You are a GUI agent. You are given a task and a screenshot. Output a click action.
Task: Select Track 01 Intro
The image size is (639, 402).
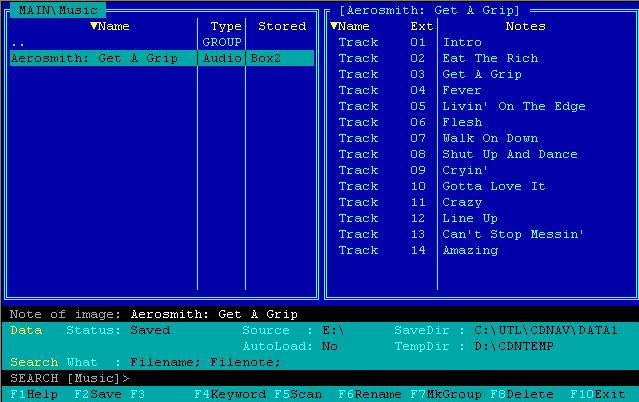pos(482,42)
